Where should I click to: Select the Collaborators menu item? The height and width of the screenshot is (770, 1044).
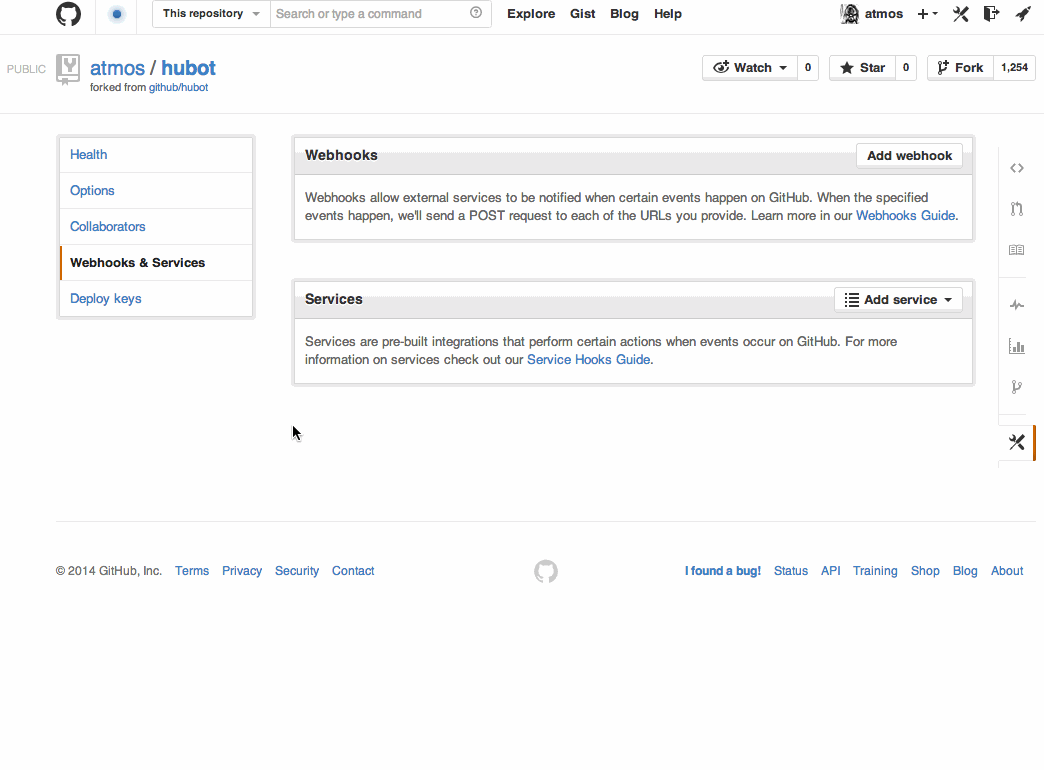(x=107, y=226)
